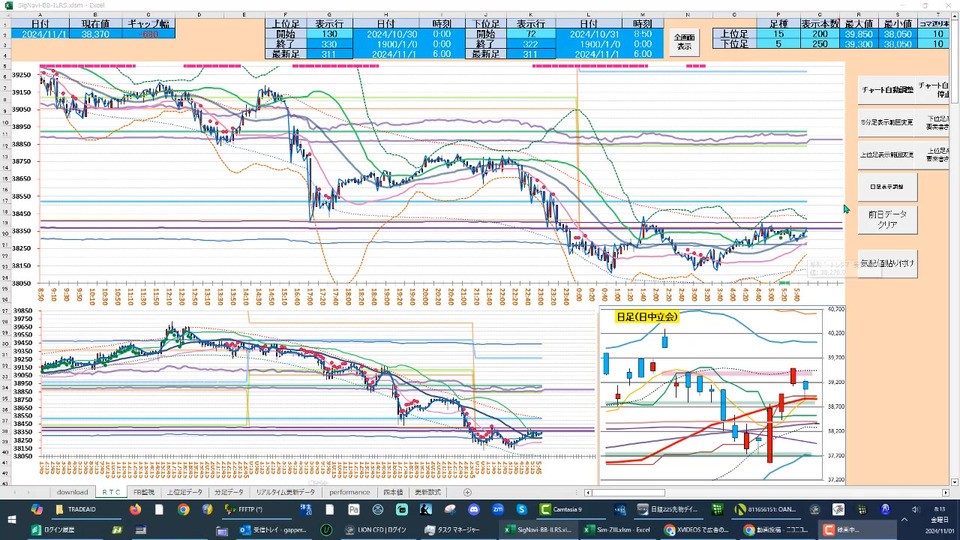Switch to the download sheet tab
This screenshot has height=540, width=960.
72,492
